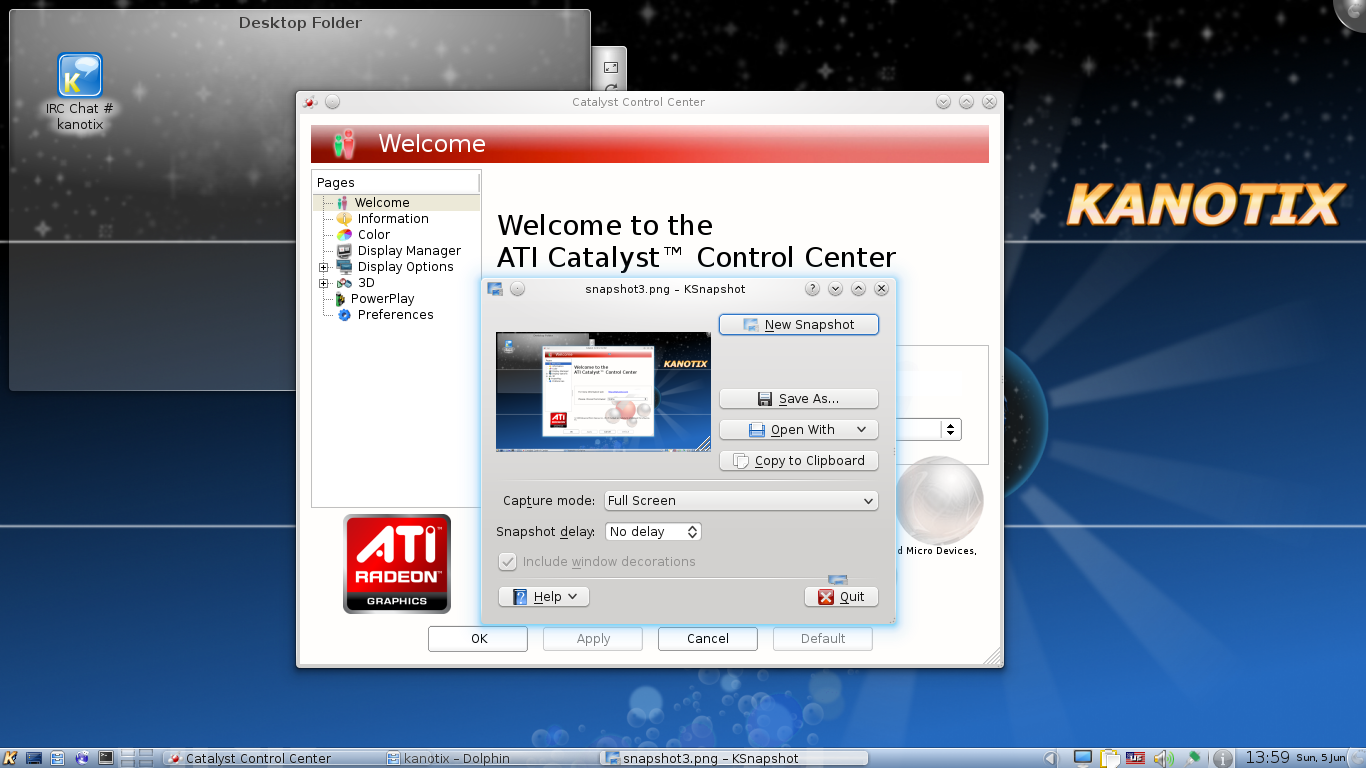The height and width of the screenshot is (768, 1366).
Task: Click the snapshot preview thumbnail
Action: 603,392
